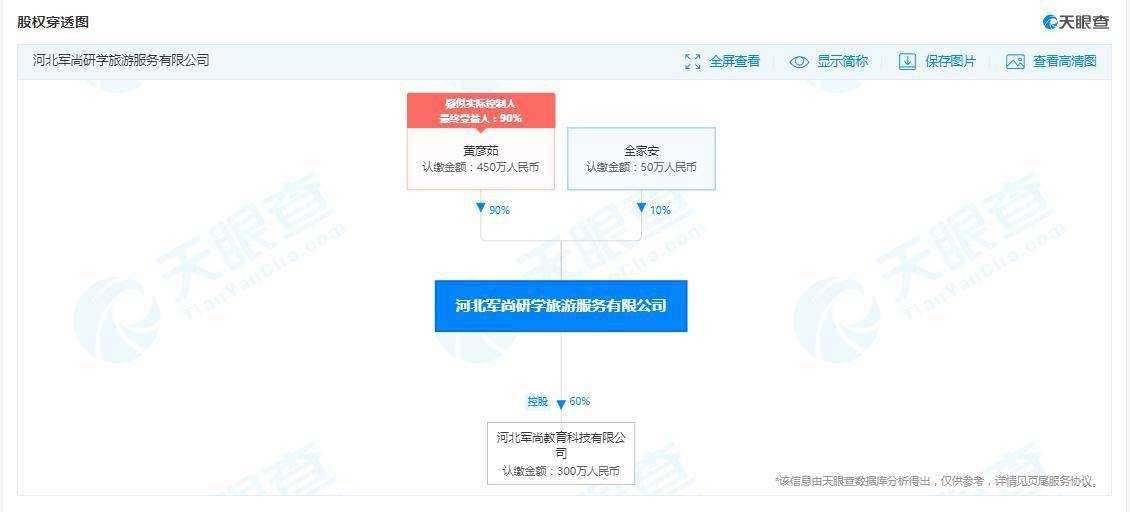Click the picture icon for 查看高清图
The height and width of the screenshot is (512, 1130).
[1015, 62]
